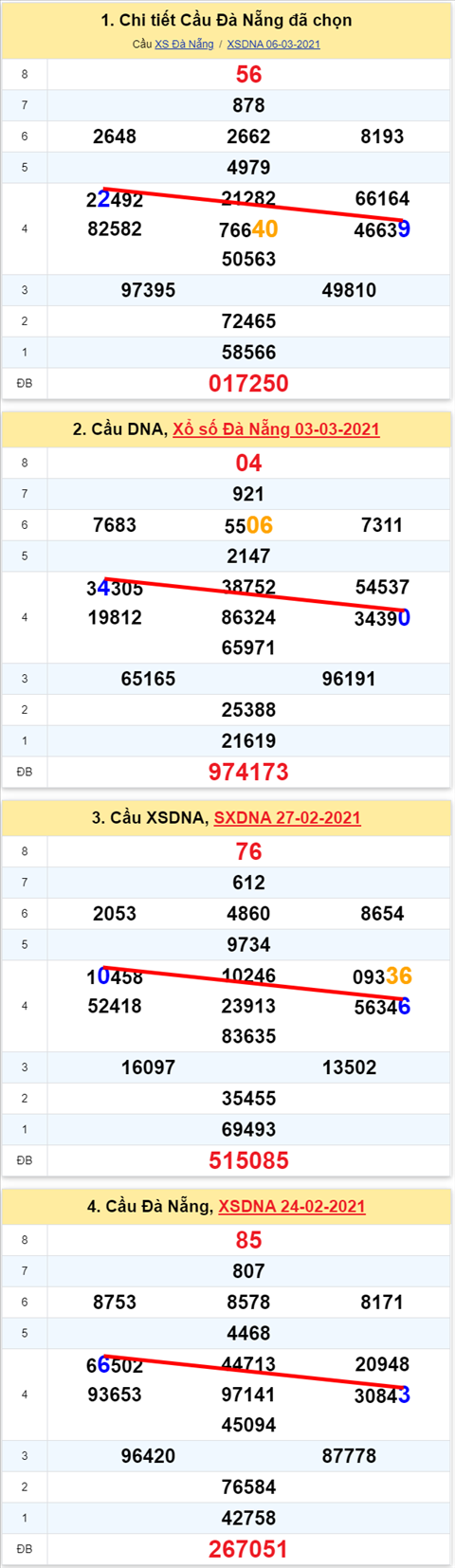The height and width of the screenshot is (1568, 455).
Task: Open the XS Đà Nẵng link
Action: click(x=184, y=45)
